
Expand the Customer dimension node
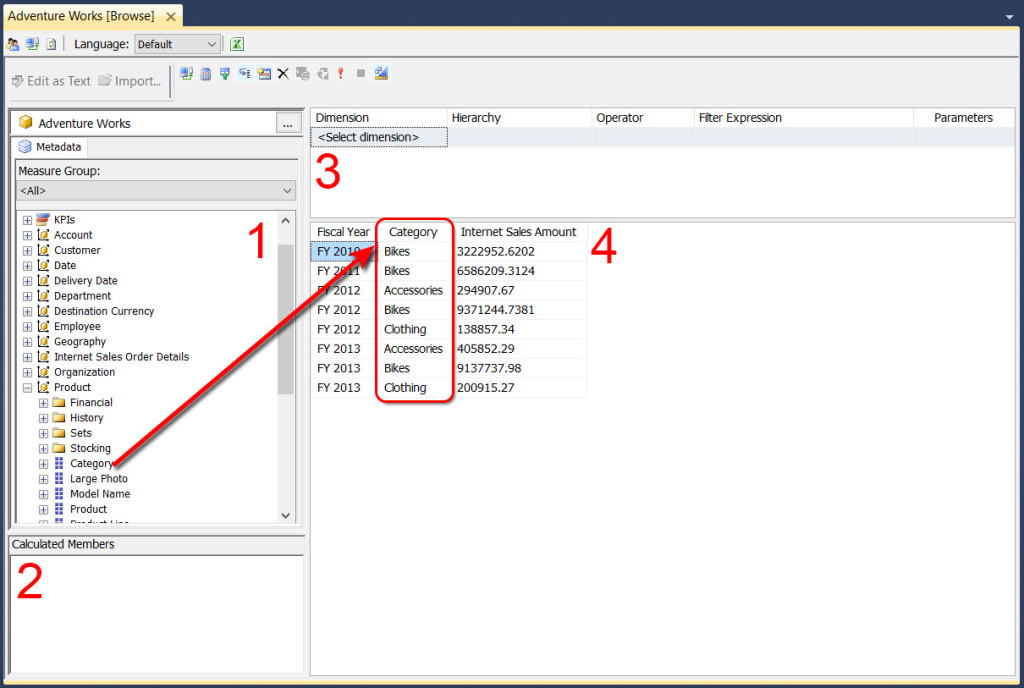click(28, 251)
